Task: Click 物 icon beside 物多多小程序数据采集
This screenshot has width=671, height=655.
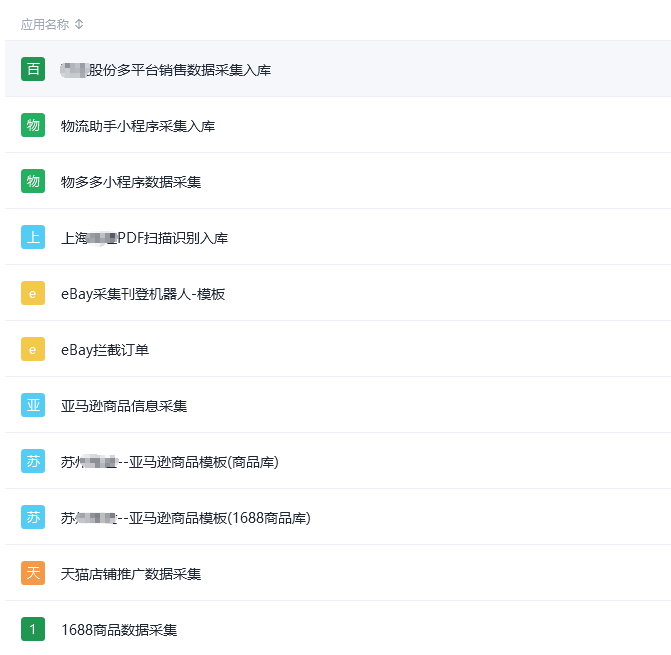Action: [x=33, y=181]
